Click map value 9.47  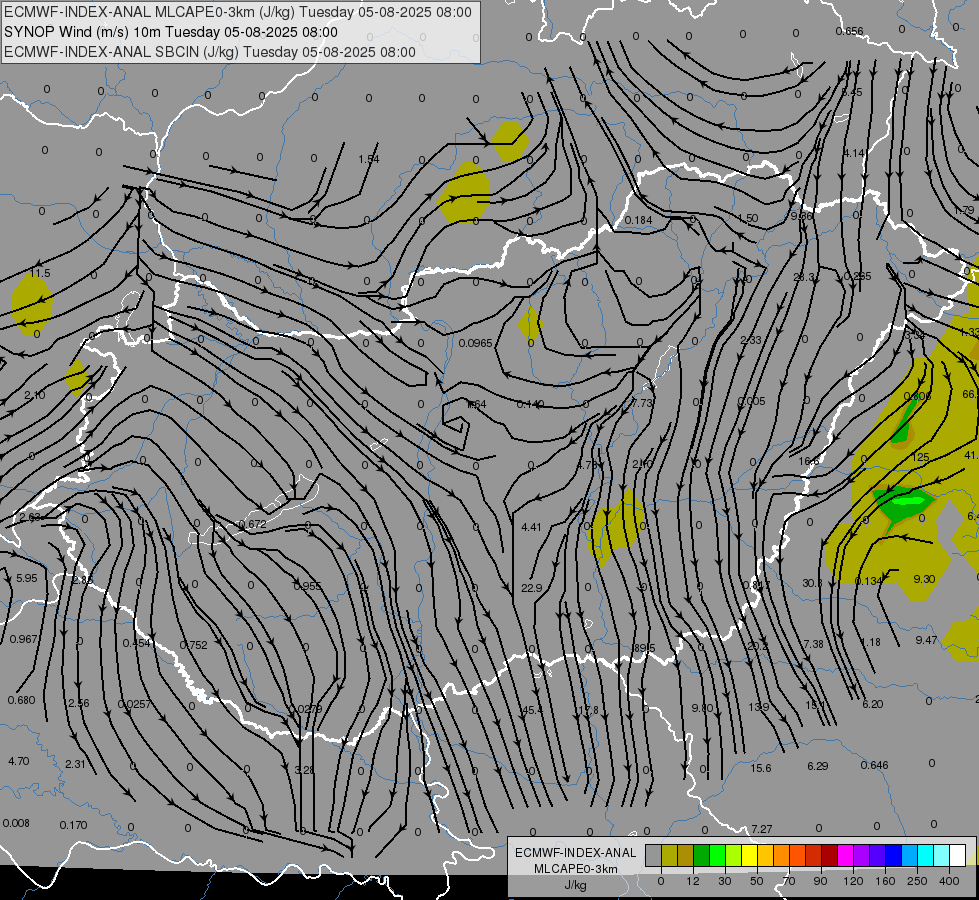(927, 640)
